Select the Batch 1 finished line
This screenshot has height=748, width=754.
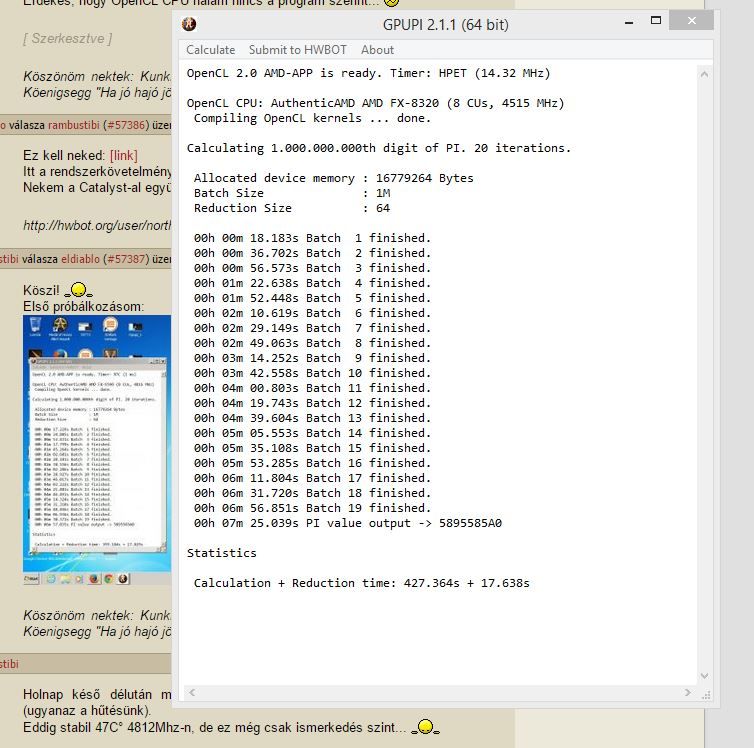[x=313, y=238]
